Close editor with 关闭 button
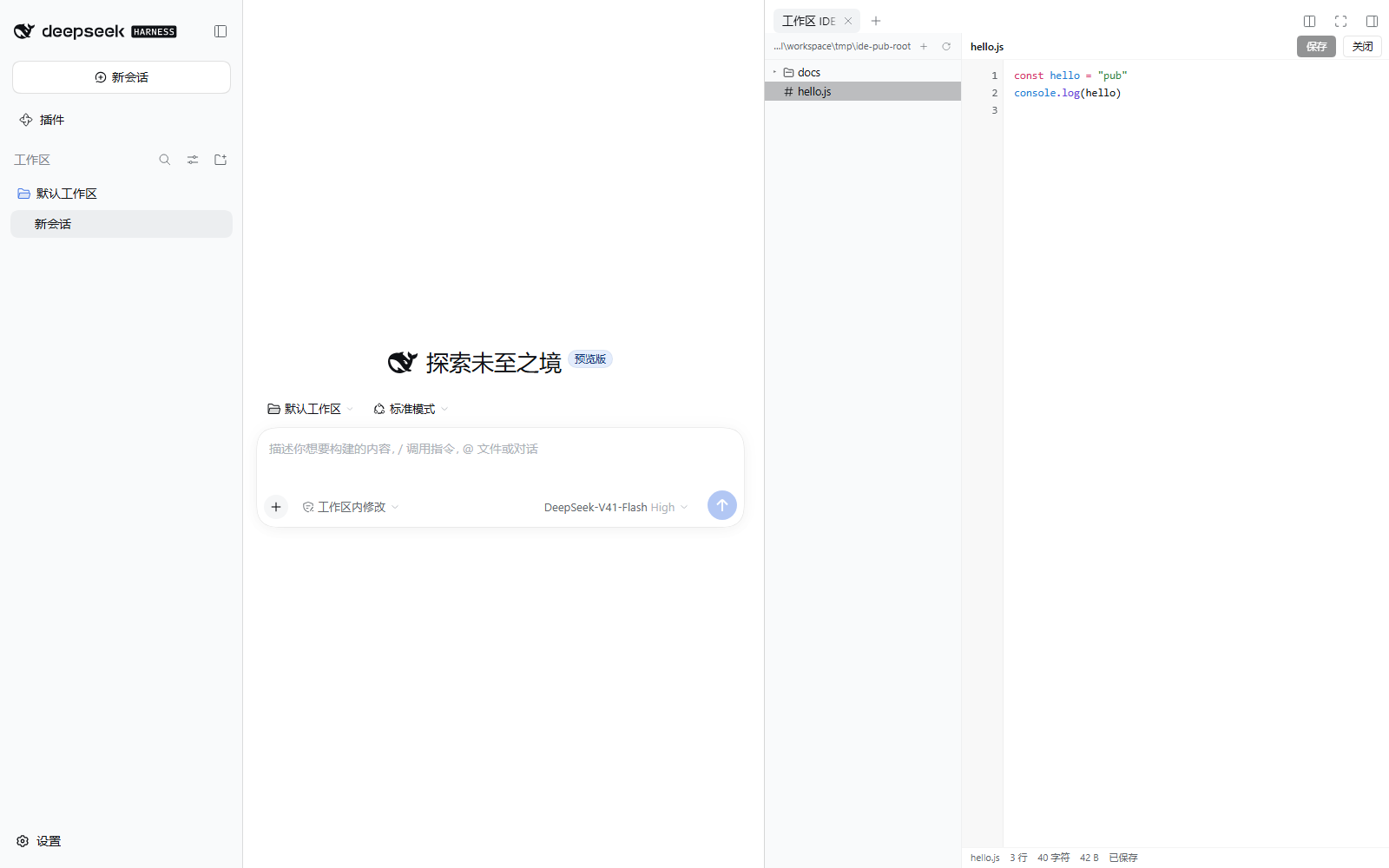The height and width of the screenshot is (868, 1389). (1363, 47)
